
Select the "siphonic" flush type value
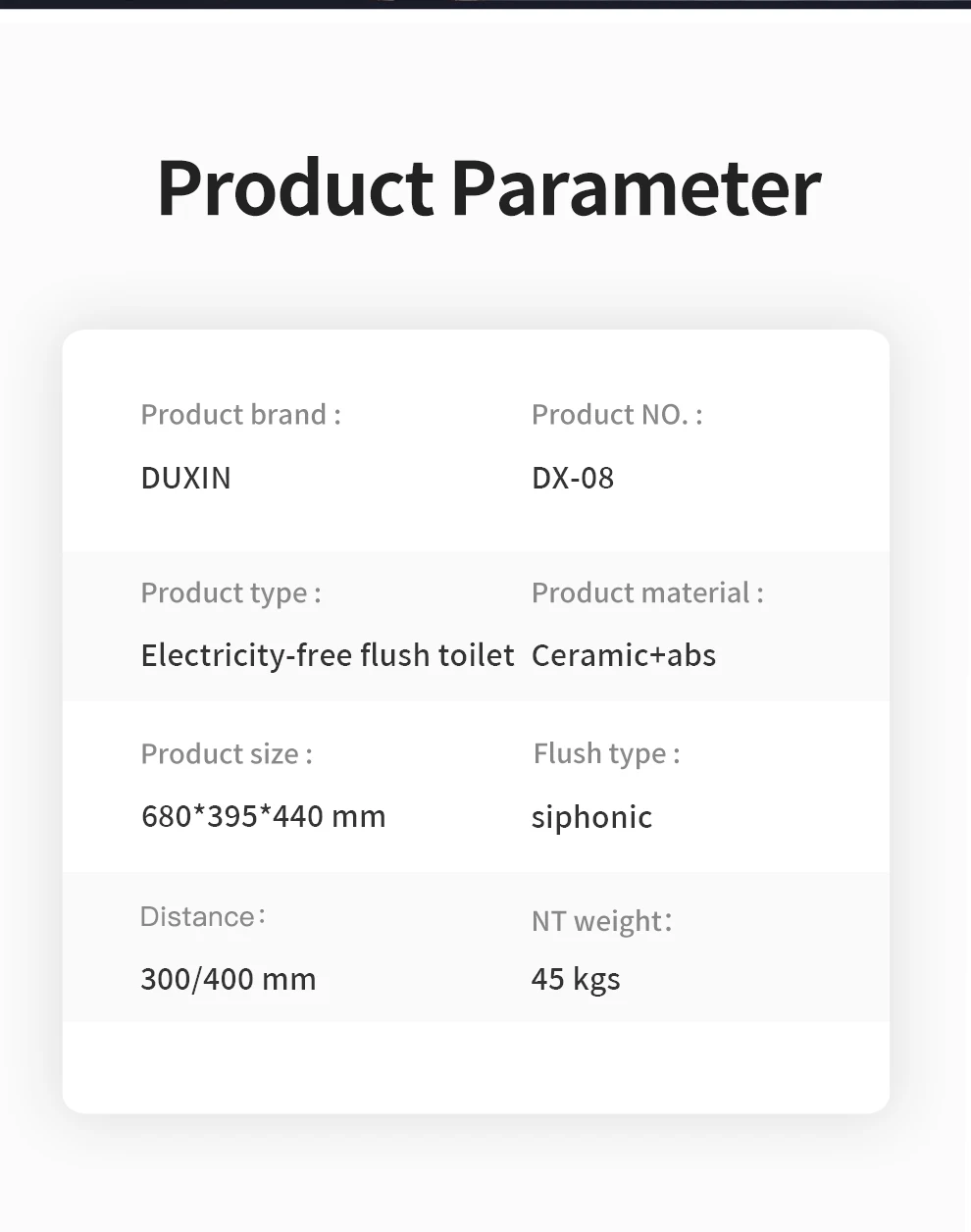pos(591,817)
